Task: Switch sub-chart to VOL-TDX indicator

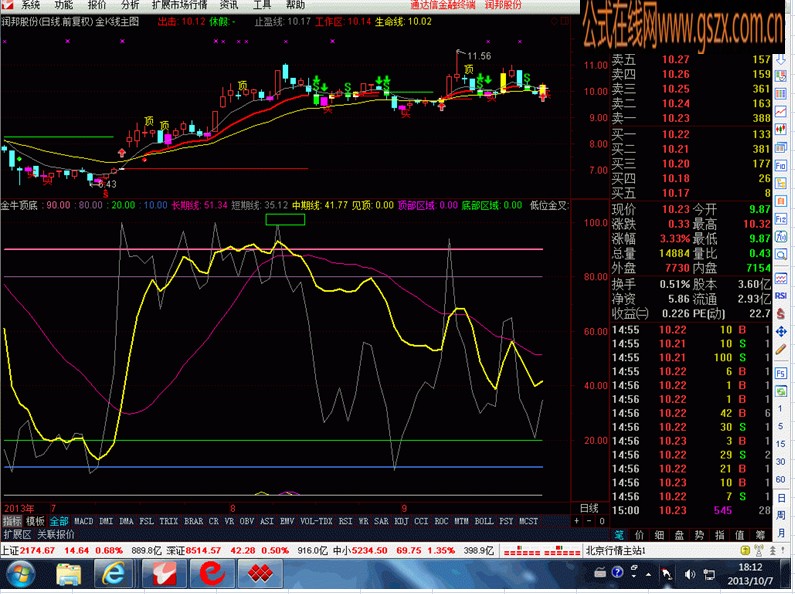Action: (316, 521)
